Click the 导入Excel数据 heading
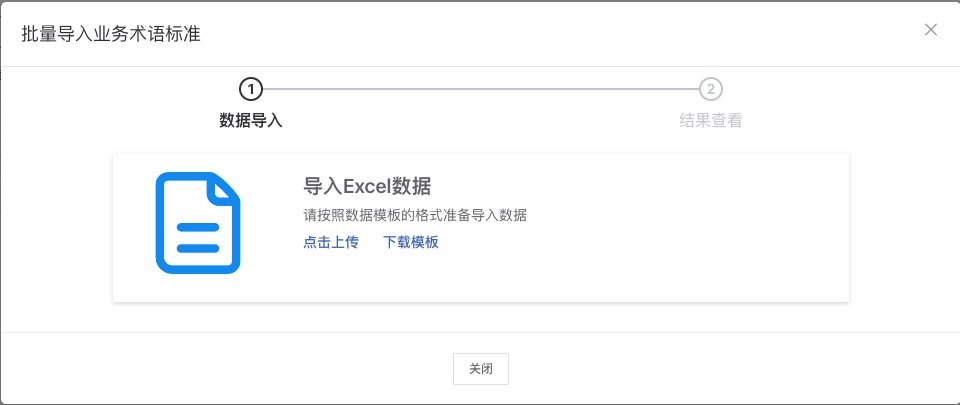This screenshot has width=960, height=405. pyautogui.click(x=367, y=185)
